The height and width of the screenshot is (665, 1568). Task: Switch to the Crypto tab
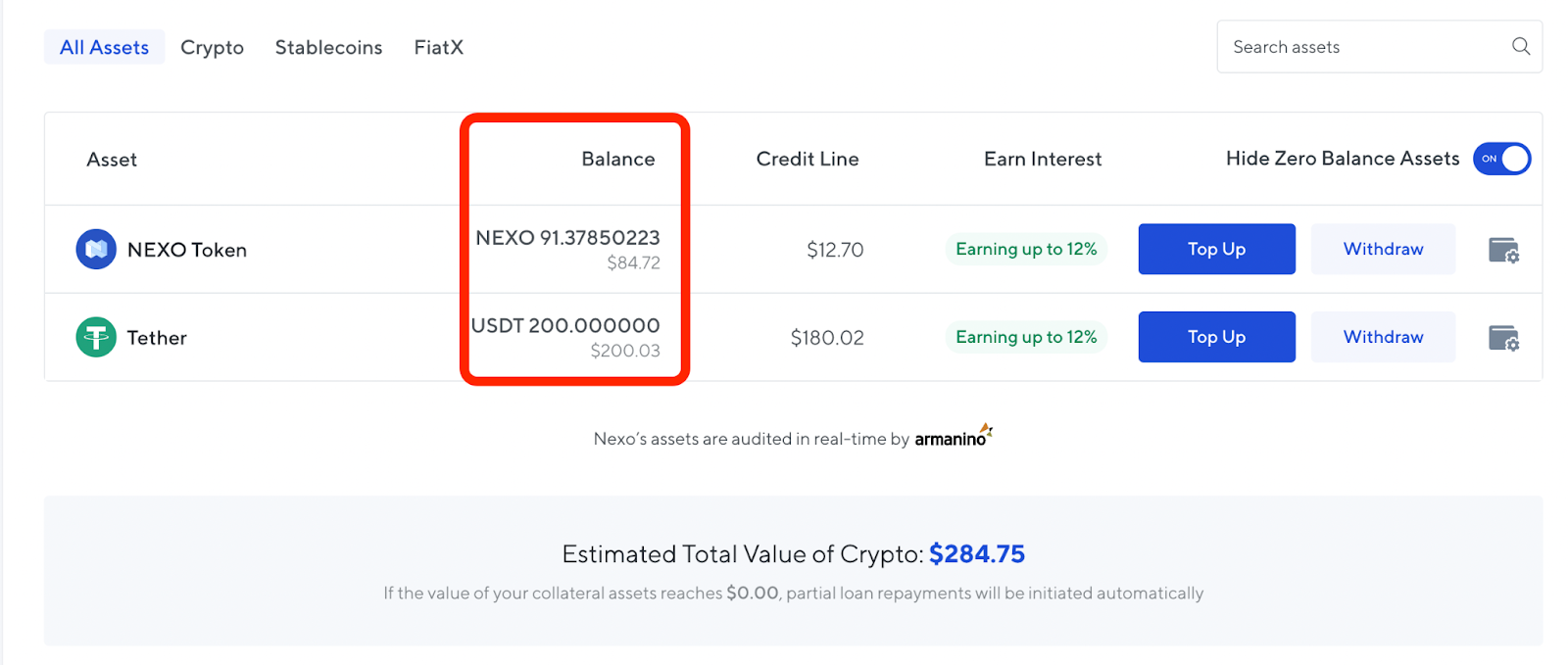click(x=212, y=47)
